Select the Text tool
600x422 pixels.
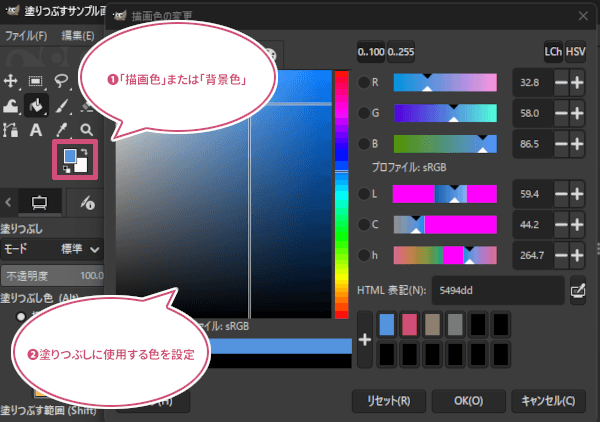pos(36,130)
